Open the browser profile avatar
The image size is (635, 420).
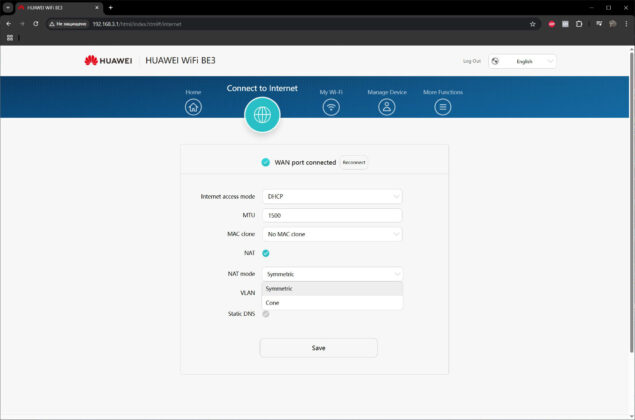click(613, 24)
